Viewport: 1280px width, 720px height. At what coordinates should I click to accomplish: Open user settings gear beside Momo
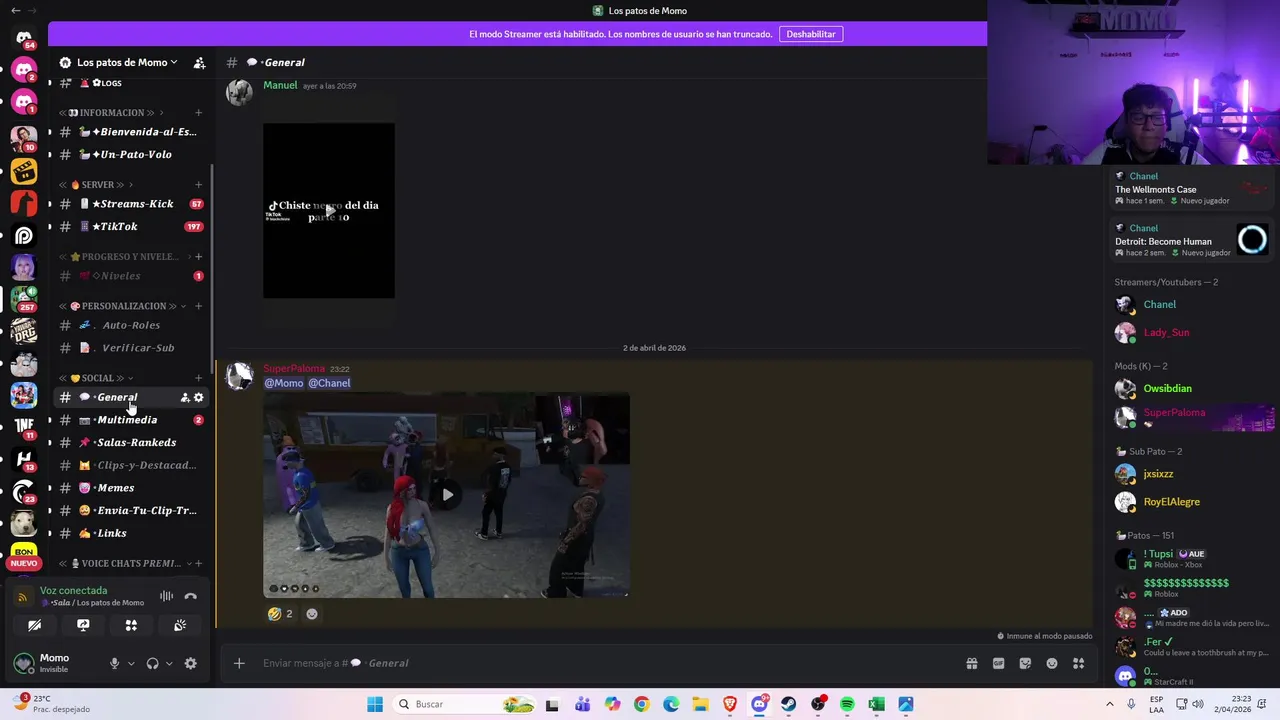190,663
